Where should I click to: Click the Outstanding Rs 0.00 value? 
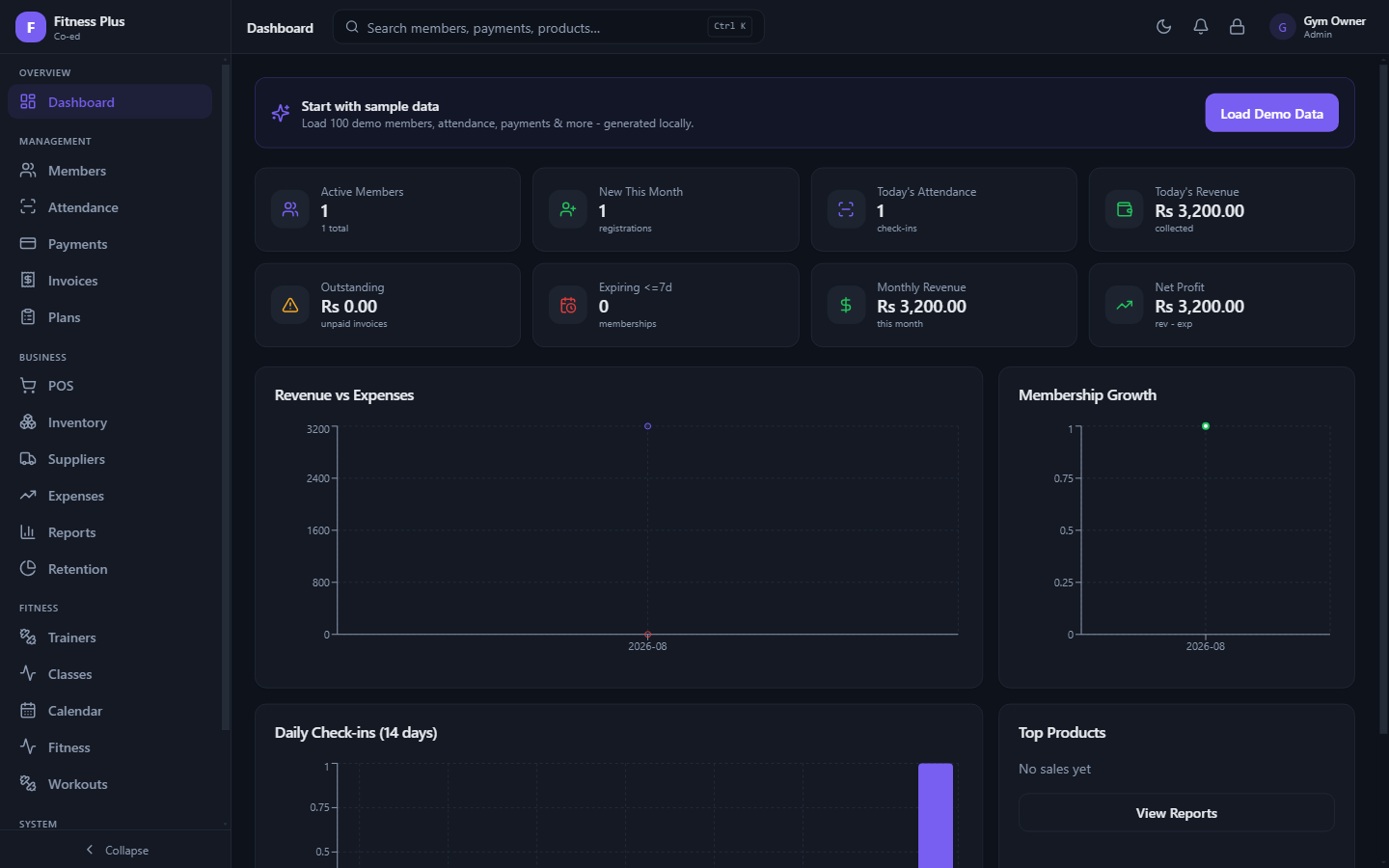349,307
